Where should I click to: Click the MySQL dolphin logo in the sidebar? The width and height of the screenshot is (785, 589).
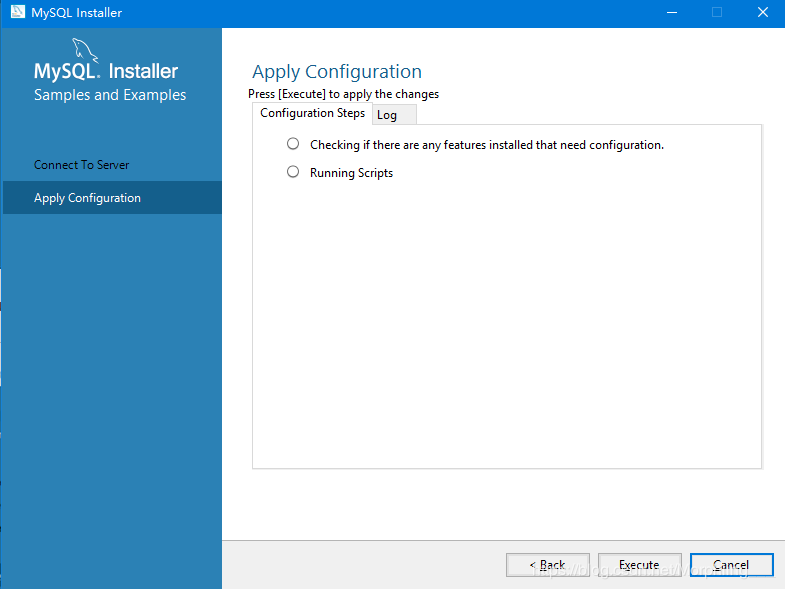pos(86,50)
